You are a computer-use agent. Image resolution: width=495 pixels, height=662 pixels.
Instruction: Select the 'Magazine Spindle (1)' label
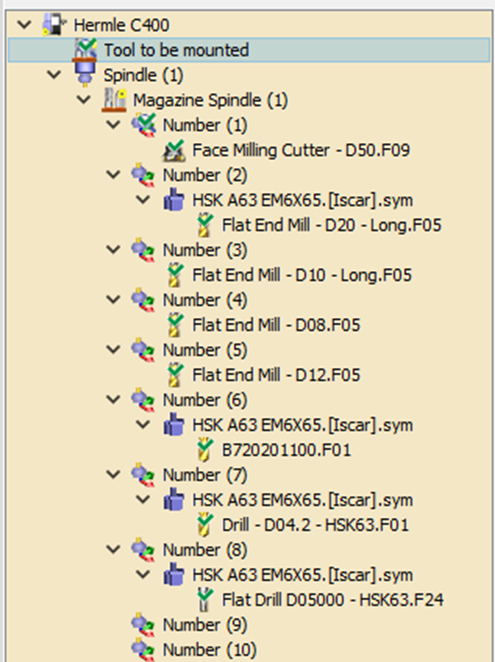(x=211, y=100)
